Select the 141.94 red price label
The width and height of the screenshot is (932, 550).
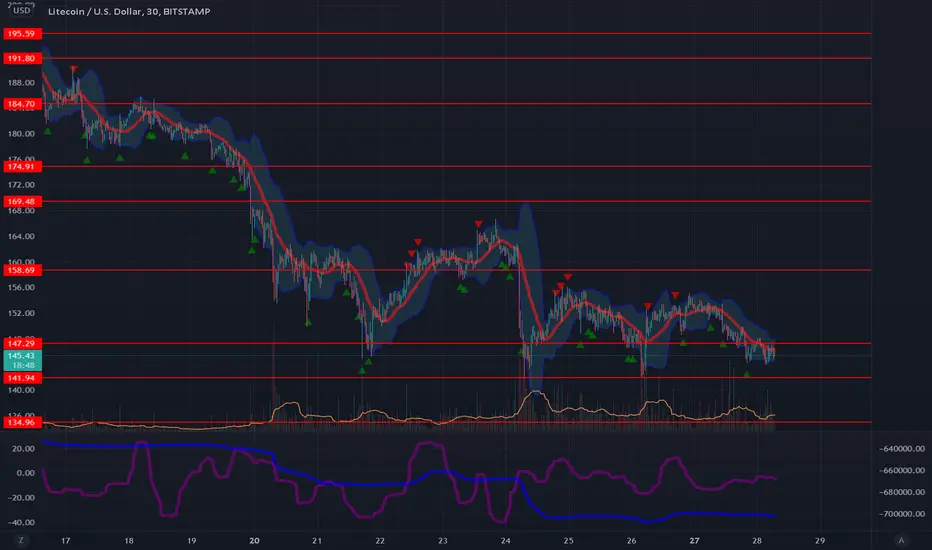[x=23, y=378]
